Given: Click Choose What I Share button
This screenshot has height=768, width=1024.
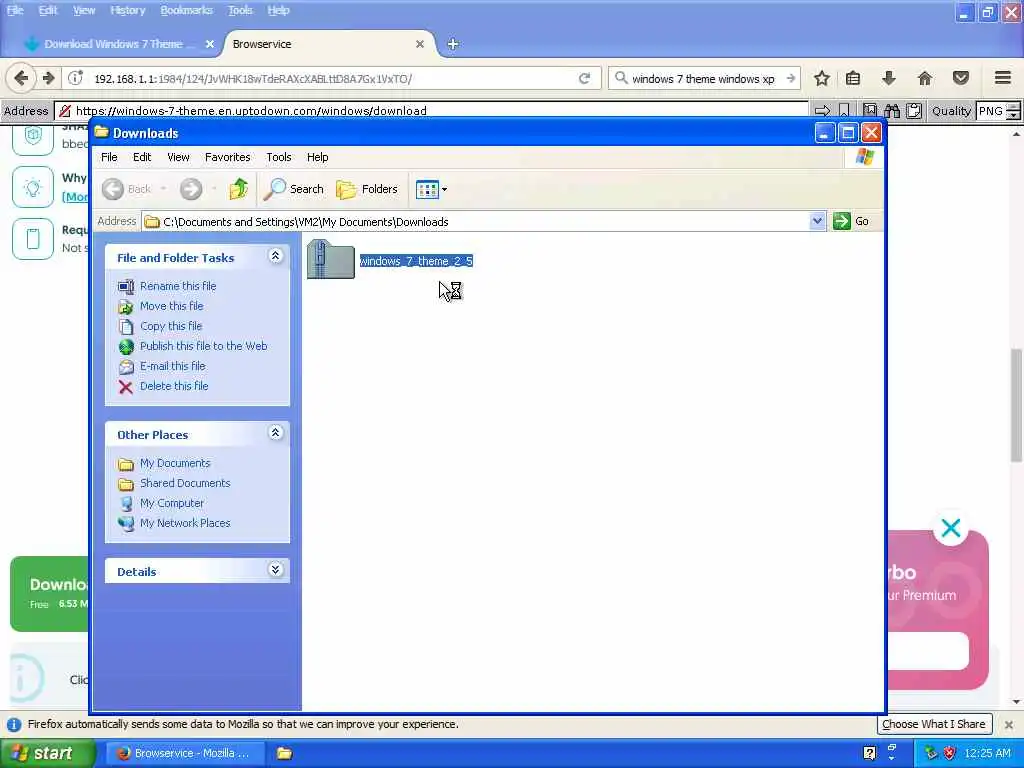Looking at the screenshot, I should pyautogui.click(x=933, y=724).
